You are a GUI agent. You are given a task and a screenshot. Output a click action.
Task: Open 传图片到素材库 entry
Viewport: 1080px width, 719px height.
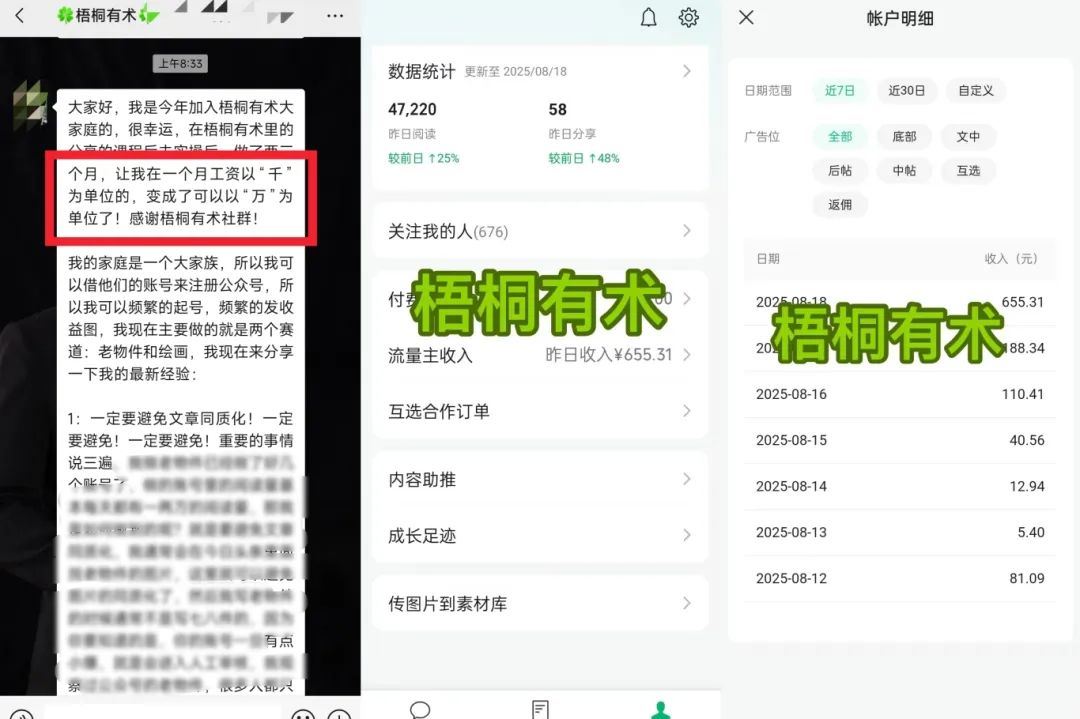tap(540, 604)
